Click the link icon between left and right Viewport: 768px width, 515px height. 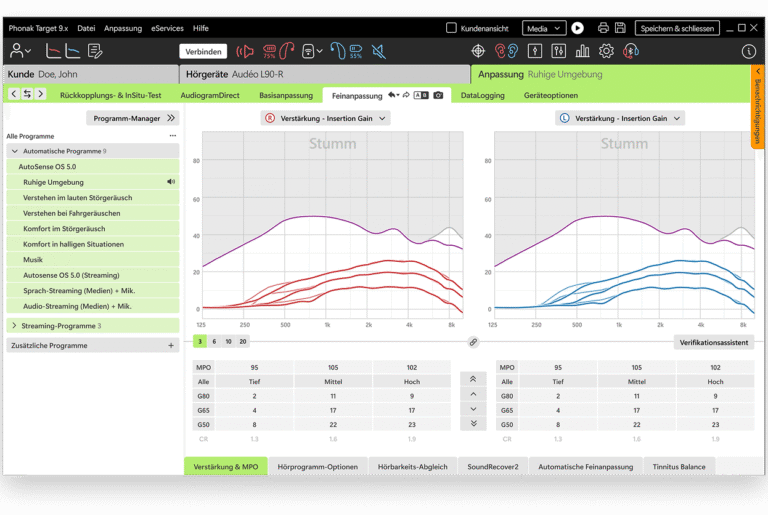(473, 342)
